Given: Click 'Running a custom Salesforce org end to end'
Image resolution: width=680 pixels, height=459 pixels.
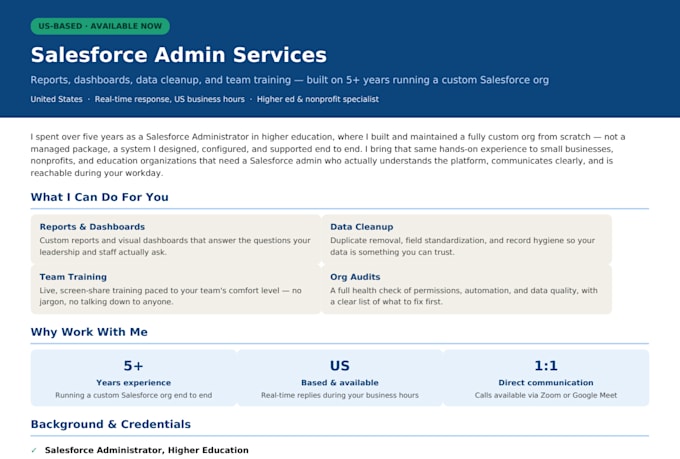Looking at the screenshot, I should [134, 395].
